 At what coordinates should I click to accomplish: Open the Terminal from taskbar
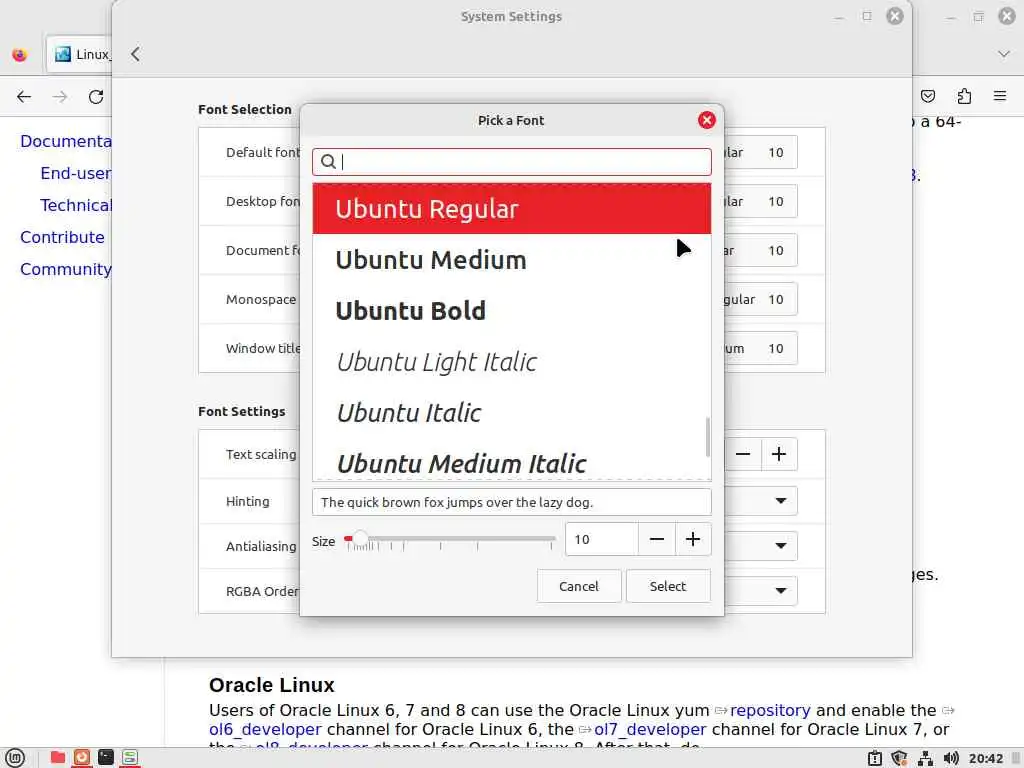(106, 758)
